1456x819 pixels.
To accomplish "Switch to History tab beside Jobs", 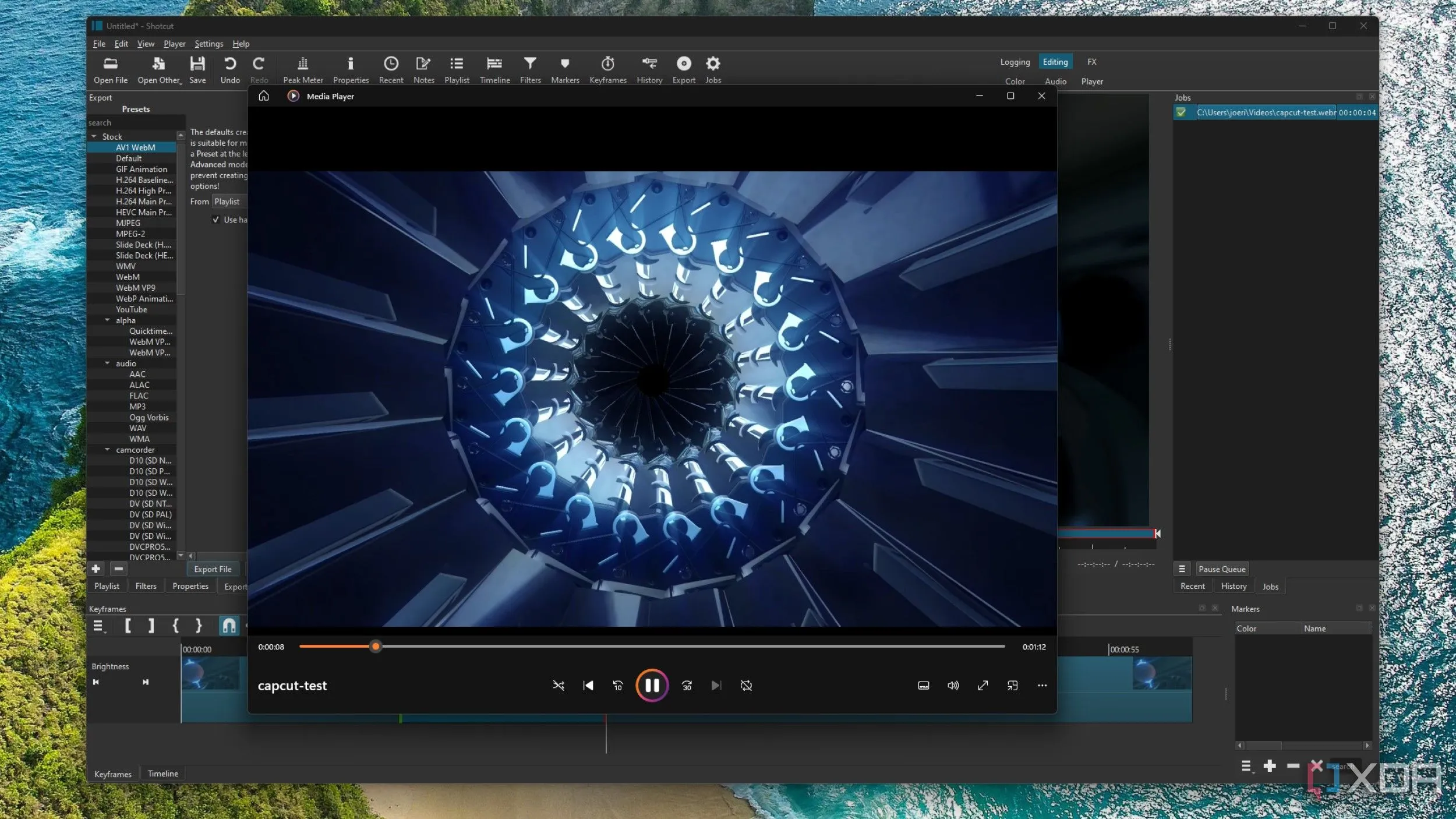I will pyautogui.click(x=1234, y=586).
